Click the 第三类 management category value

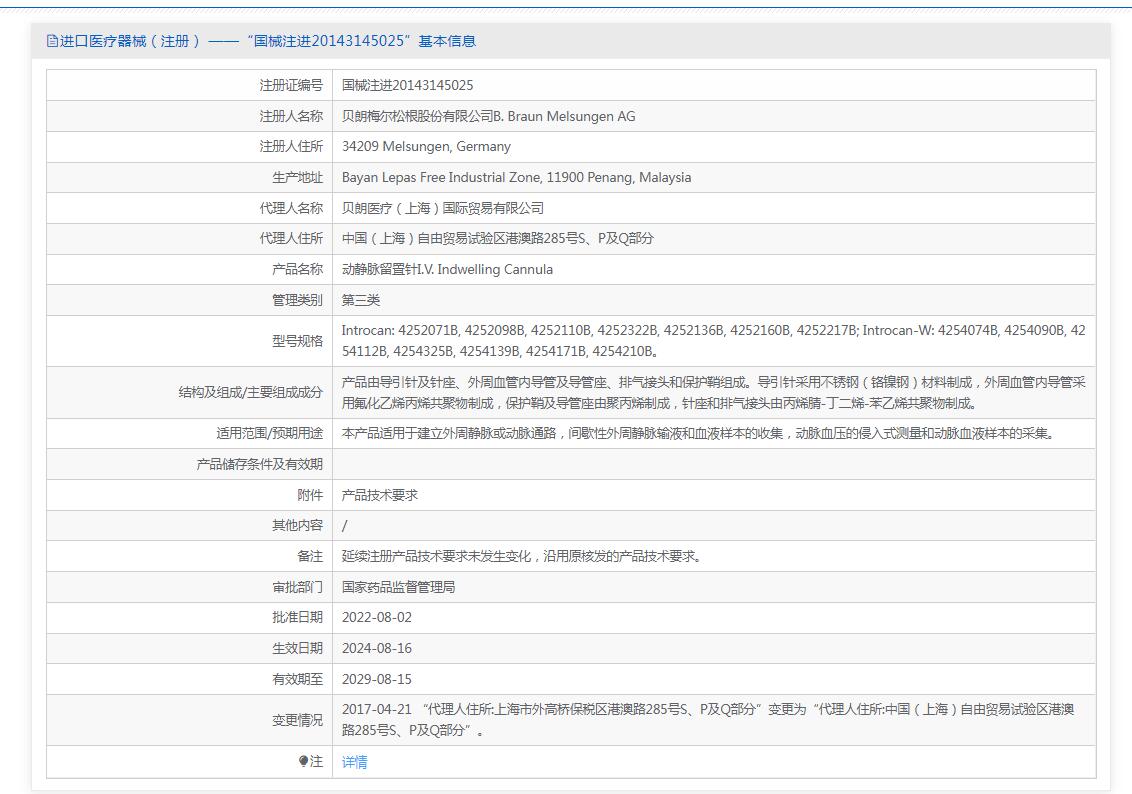click(x=361, y=300)
